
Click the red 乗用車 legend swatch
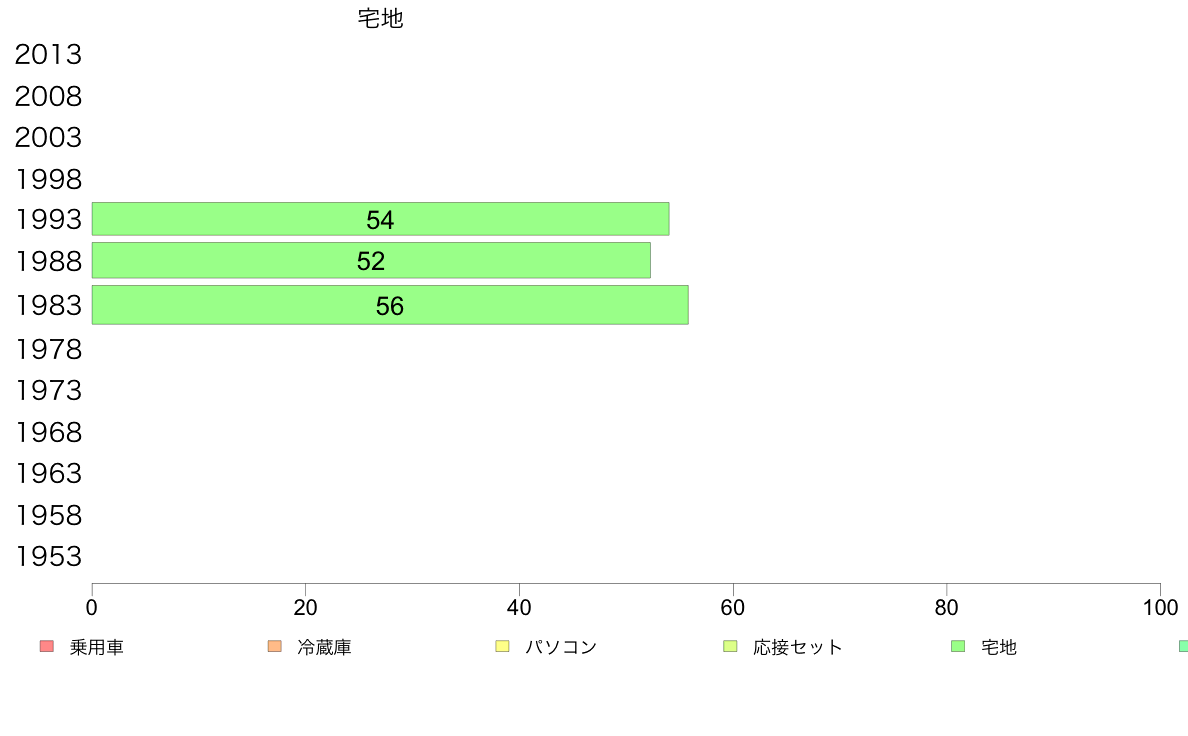click(x=47, y=646)
